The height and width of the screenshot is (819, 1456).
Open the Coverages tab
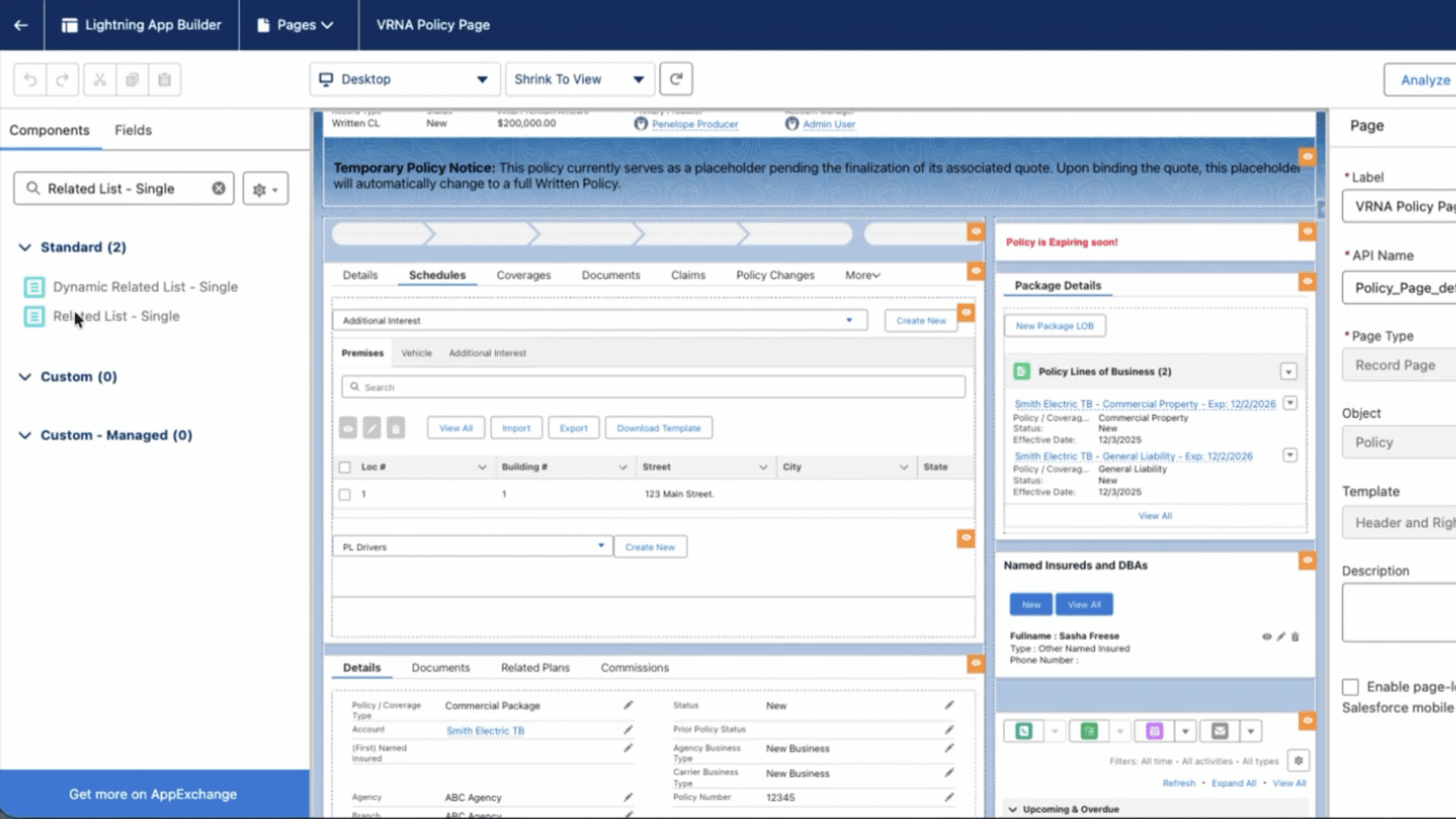coord(523,275)
